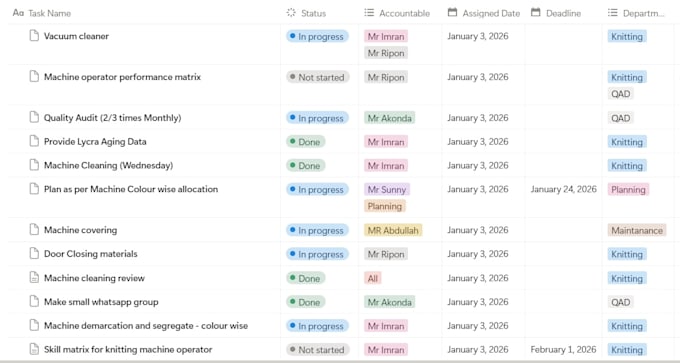680x363 pixels.
Task: Click page icon beside Machine covering
Action: pyautogui.click(x=34, y=229)
